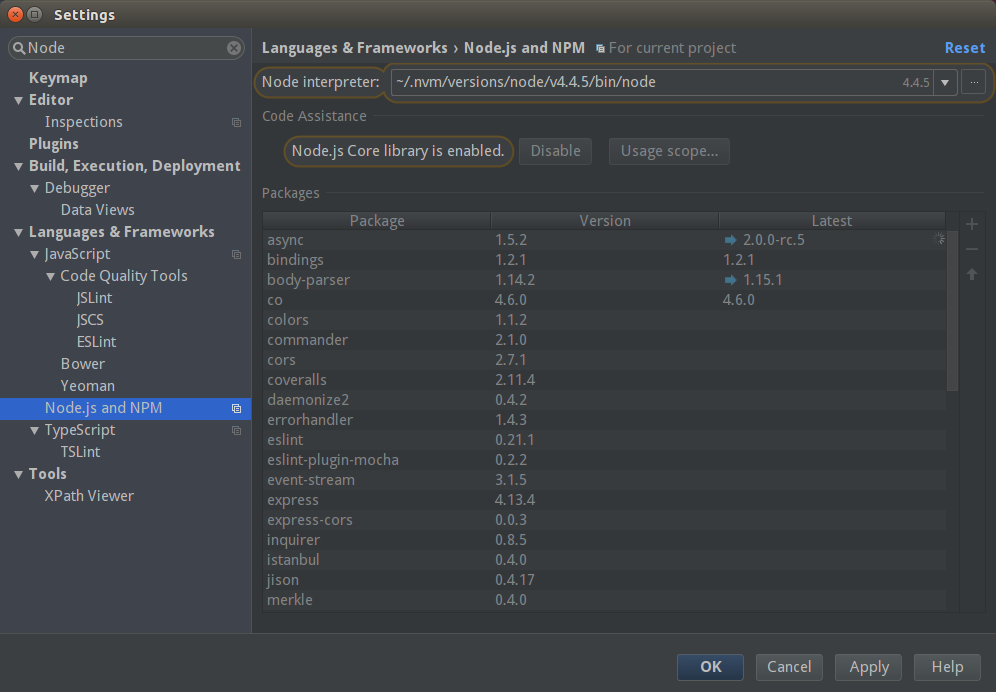
Task: Remove selected package with the minus icon
Action: click(x=972, y=249)
